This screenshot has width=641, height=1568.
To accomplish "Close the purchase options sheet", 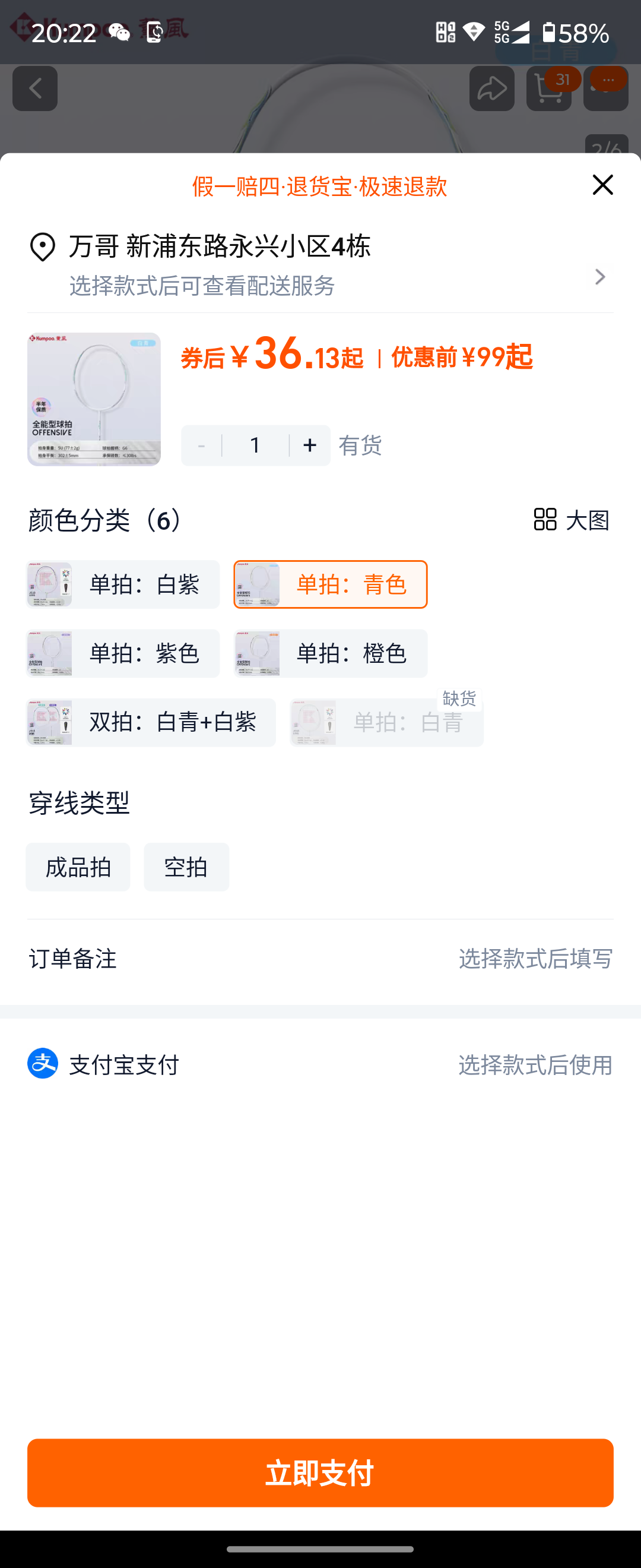I will [x=602, y=185].
